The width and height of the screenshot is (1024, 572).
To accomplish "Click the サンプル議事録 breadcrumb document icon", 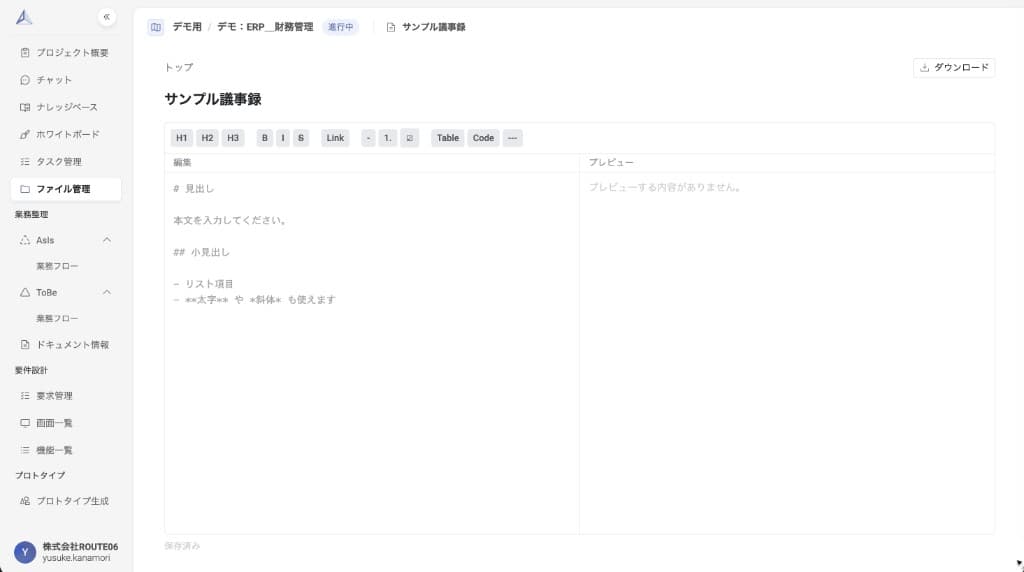I will 391,27.
